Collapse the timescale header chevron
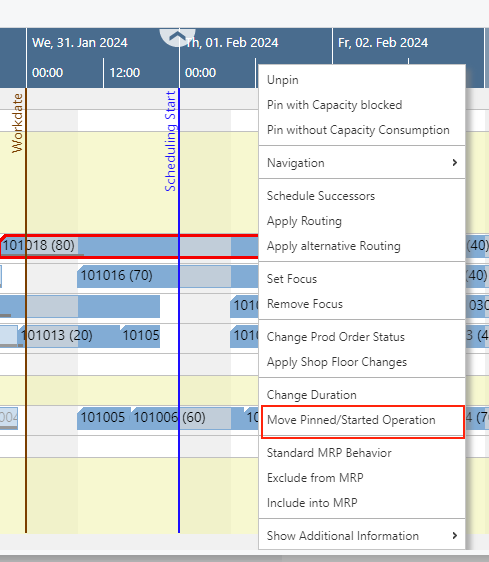This screenshot has width=489, height=562. [x=178, y=37]
